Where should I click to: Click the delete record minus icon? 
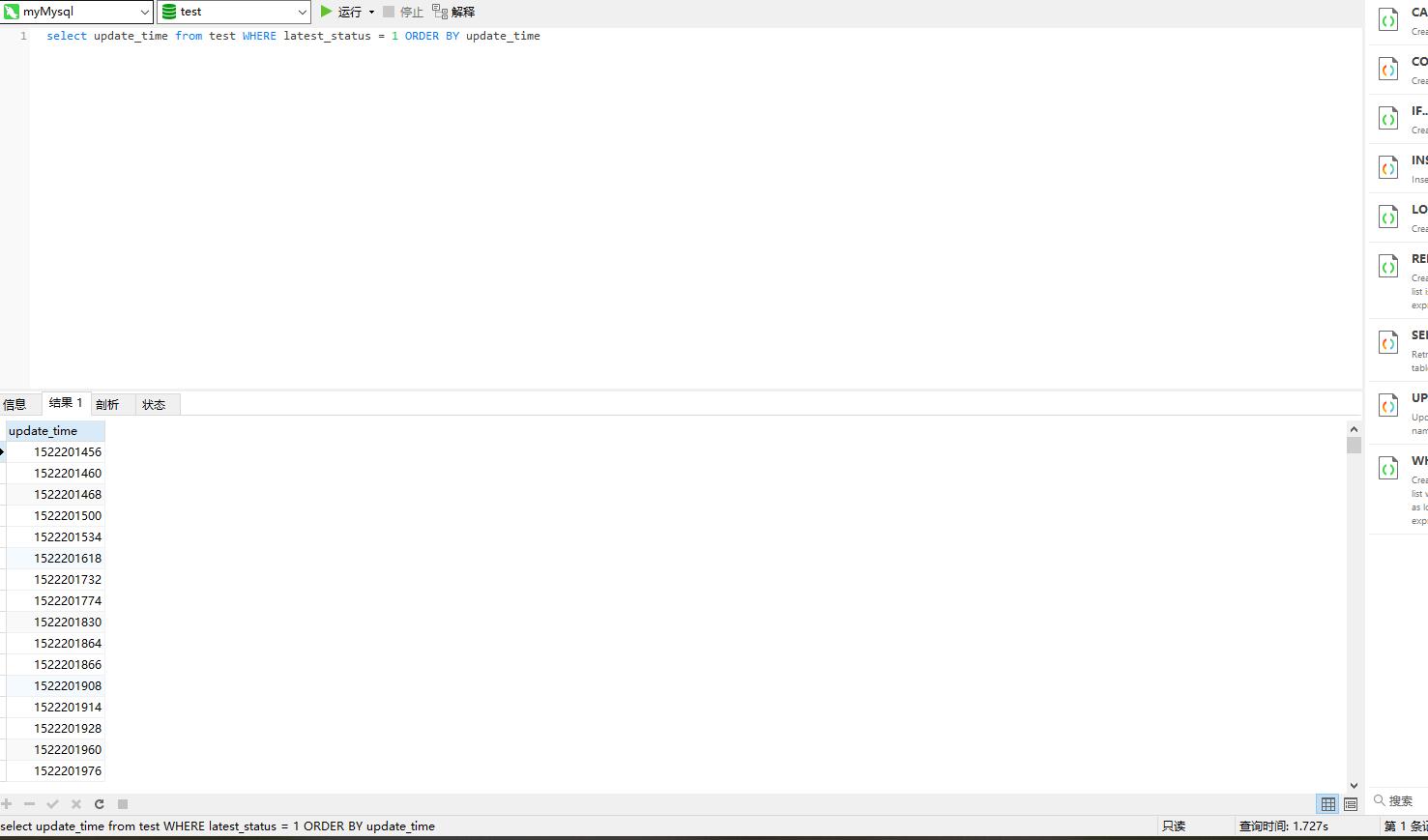[x=29, y=804]
